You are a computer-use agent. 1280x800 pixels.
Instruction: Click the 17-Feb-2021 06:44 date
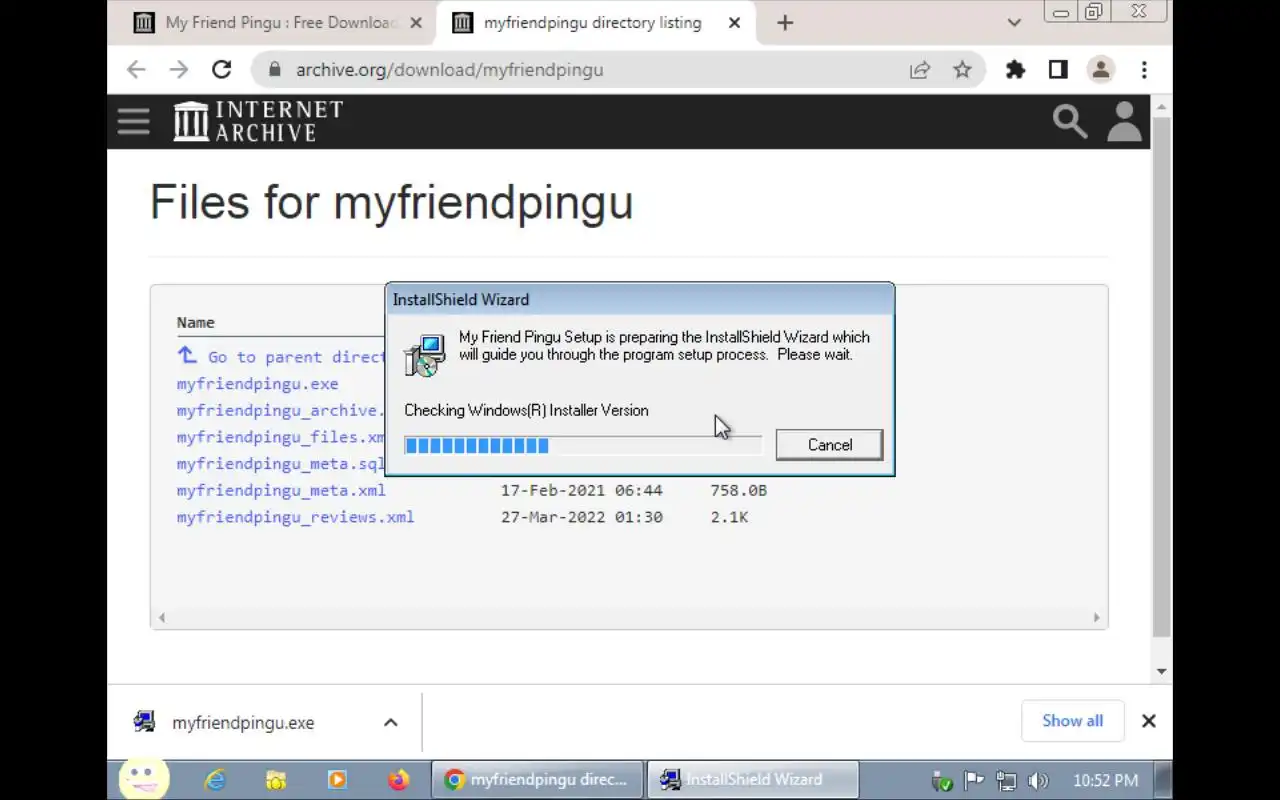(581, 490)
